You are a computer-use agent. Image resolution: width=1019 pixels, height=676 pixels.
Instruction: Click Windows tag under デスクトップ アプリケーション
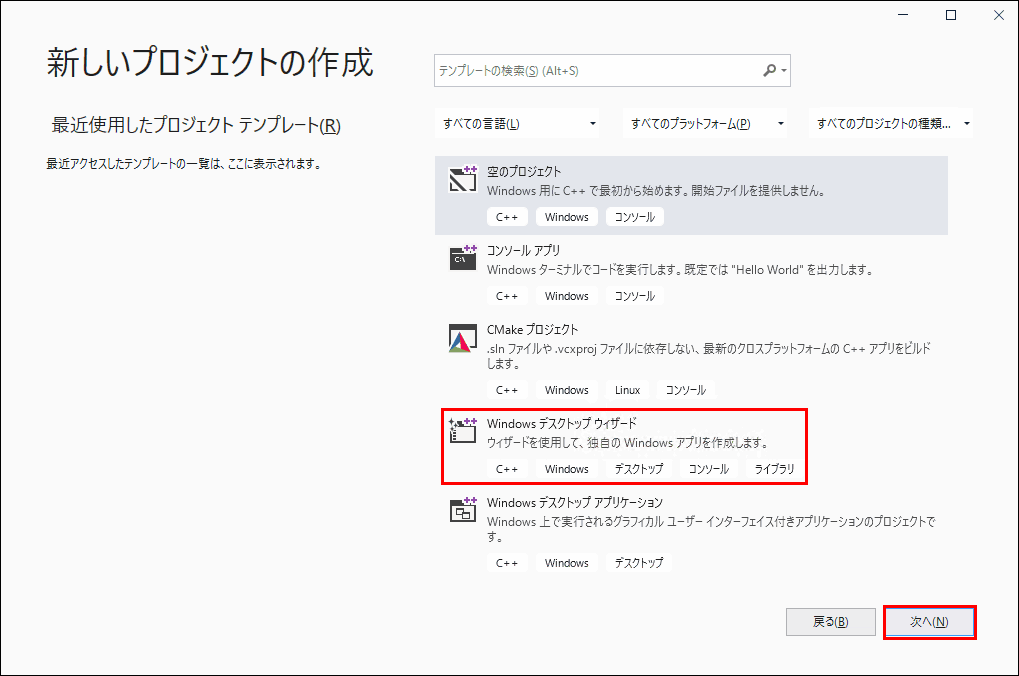(567, 563)
